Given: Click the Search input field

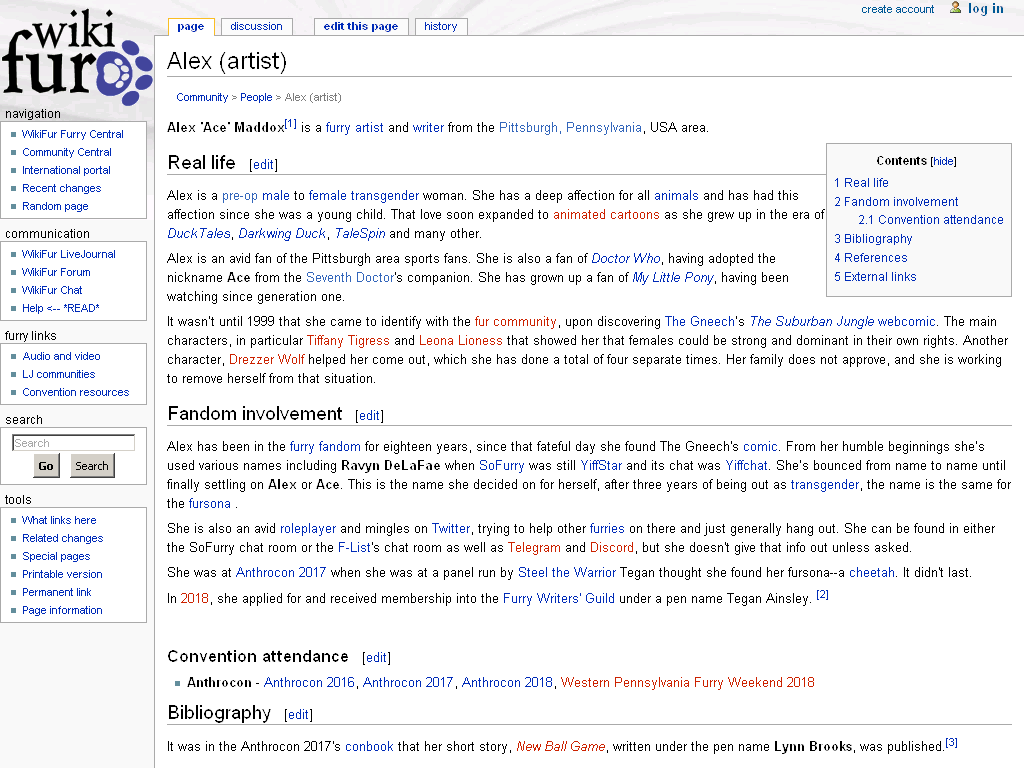Looking at the screenshot, I should (73, 443).
